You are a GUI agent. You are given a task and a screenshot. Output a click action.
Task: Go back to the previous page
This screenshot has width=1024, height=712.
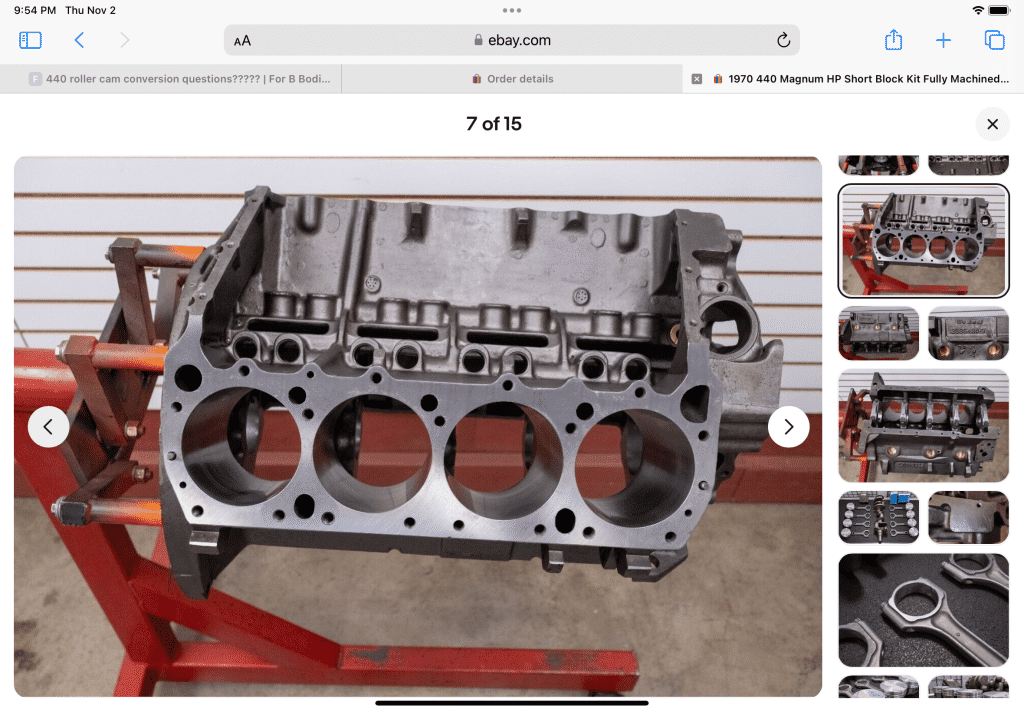(79, 40)
